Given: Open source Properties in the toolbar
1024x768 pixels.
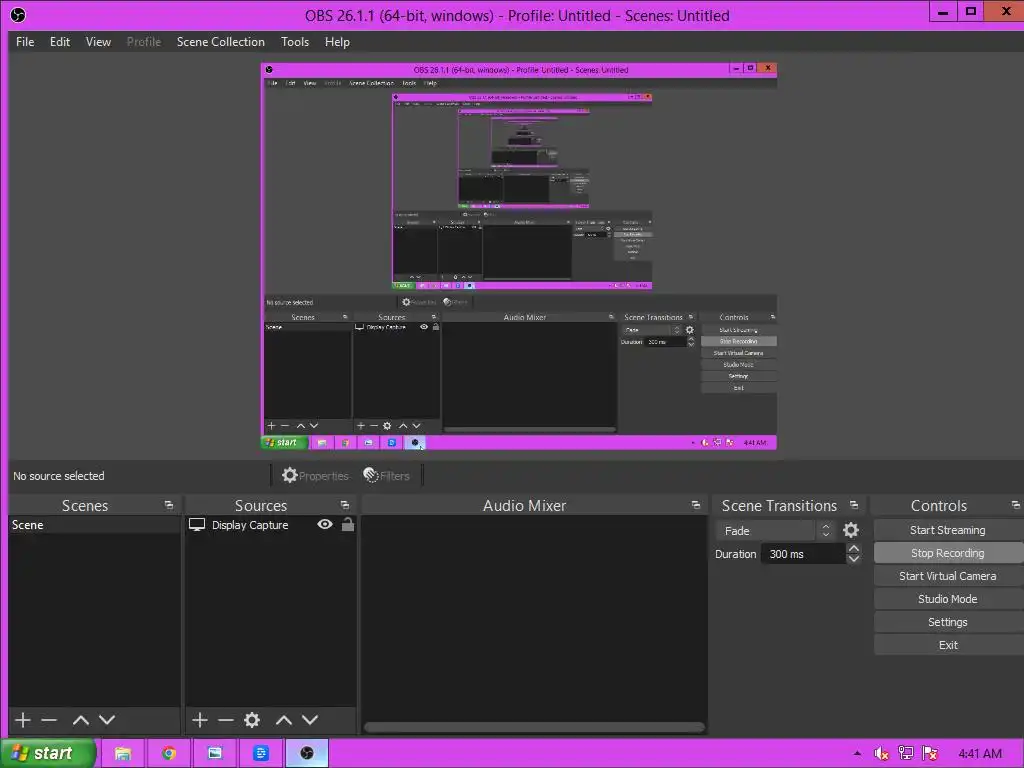Looking at the screenshot, I should [315, 475].
